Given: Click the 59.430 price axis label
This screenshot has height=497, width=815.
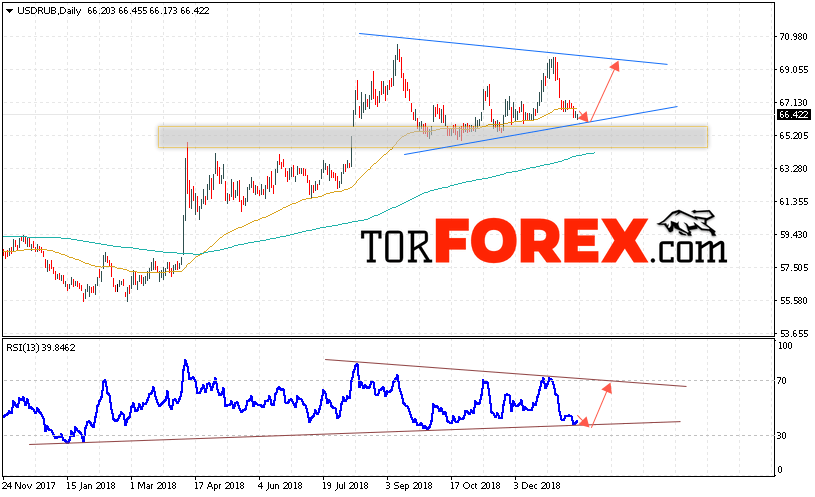Looking at the screenshot, I should [793, 234].
